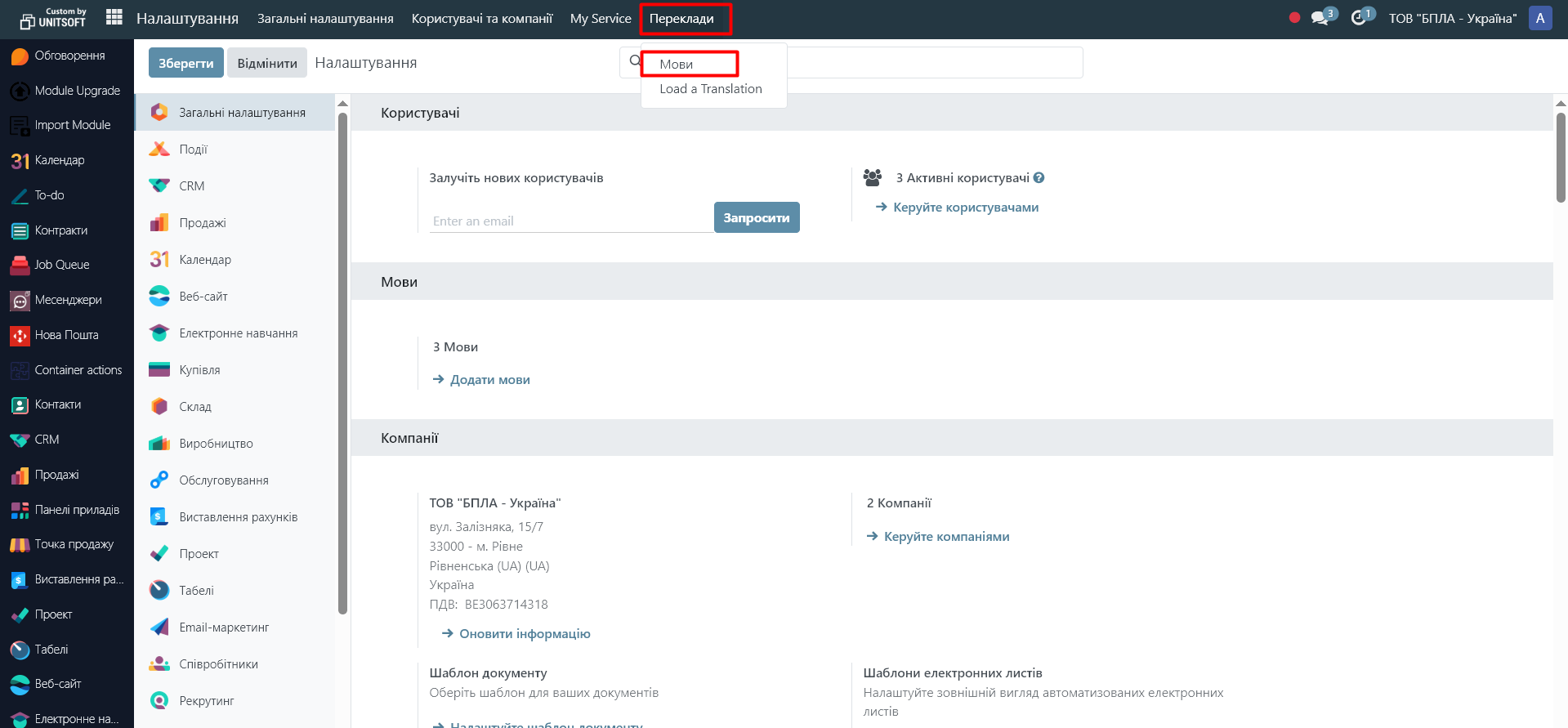This screenshot has width=1568, height=728.
Task: Select CRM settings section icon
Action: (x=159, y=186)
